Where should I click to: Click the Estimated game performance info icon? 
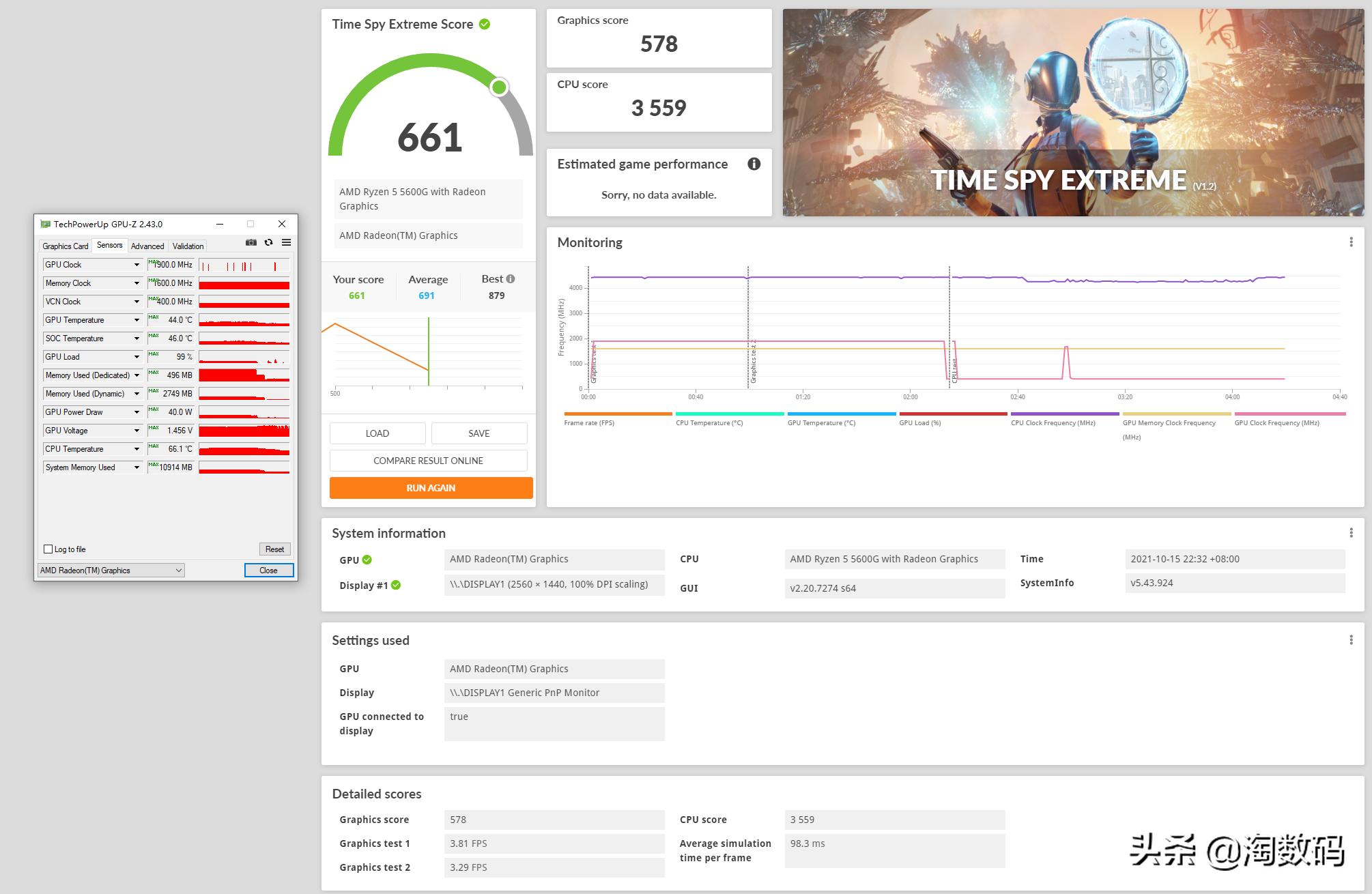(x=754, y=164)
